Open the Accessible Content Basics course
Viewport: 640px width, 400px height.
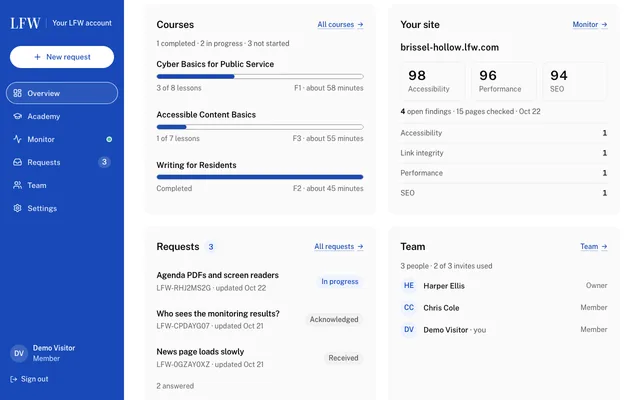[x=206, y=115]
